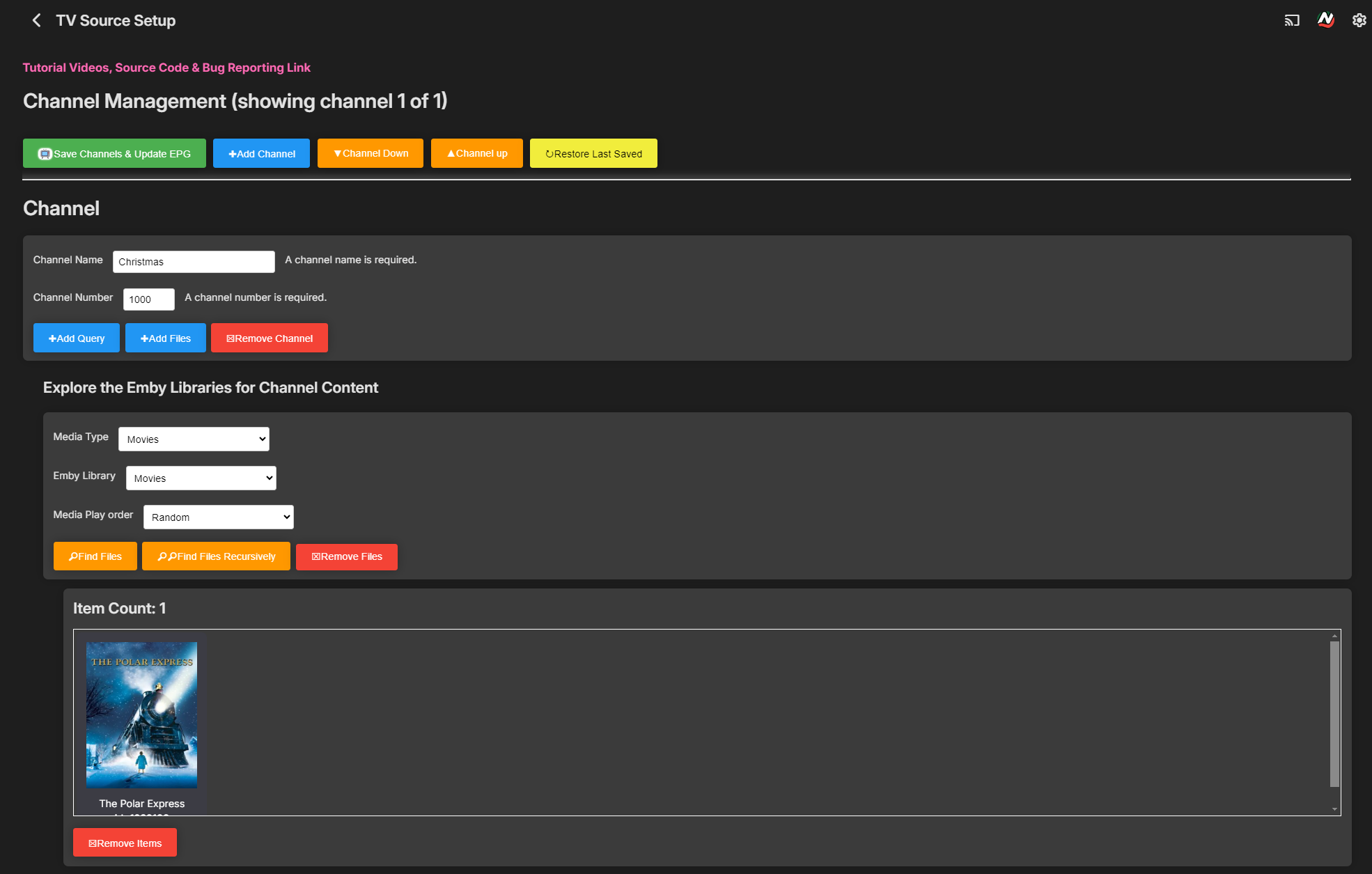
Task: Click Find Files Recursively button
Action: 216,556
